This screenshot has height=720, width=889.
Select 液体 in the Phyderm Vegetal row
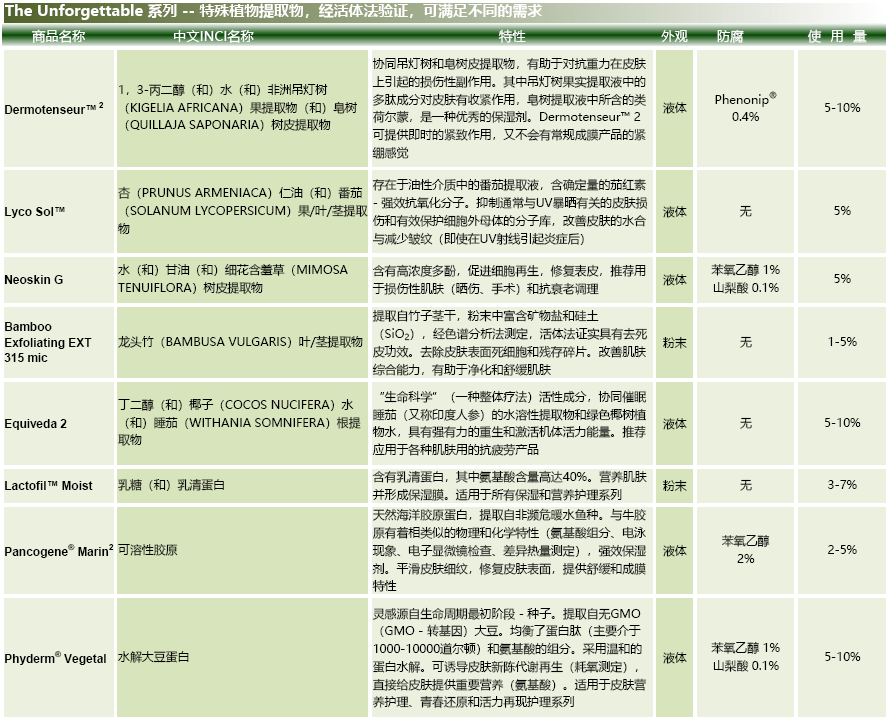[675, 658]
